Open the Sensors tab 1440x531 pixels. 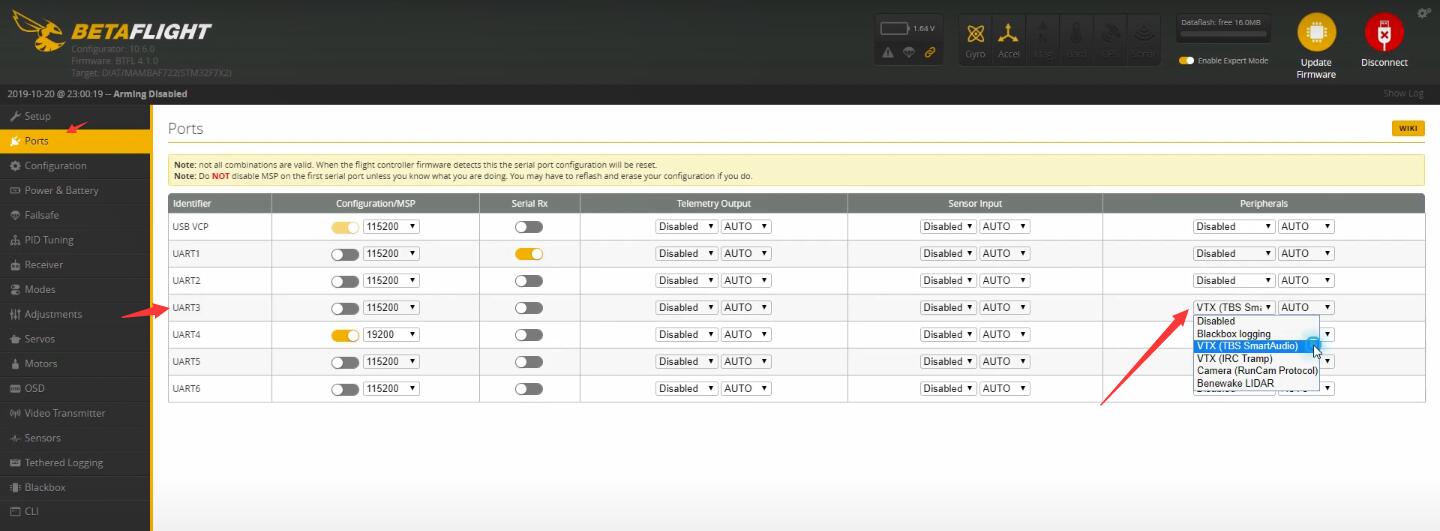(x=76, y=438)
